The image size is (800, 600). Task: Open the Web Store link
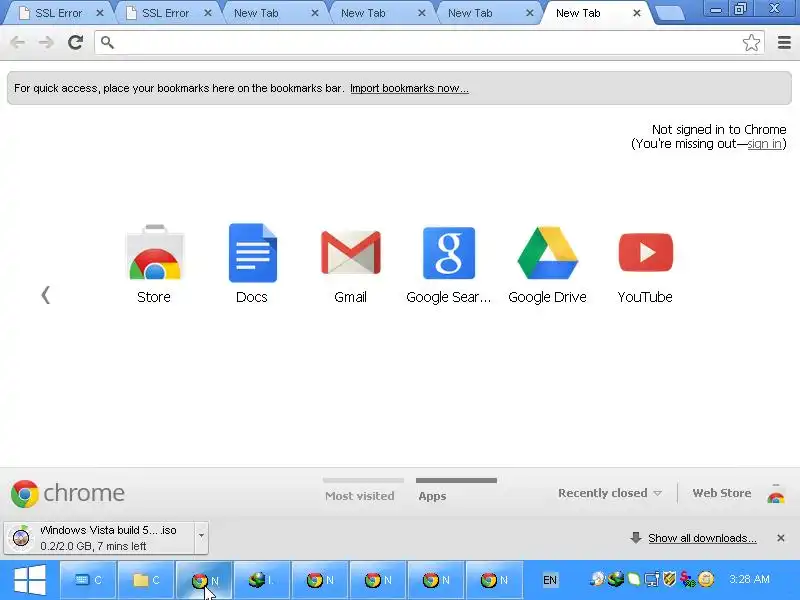(721, 493)
